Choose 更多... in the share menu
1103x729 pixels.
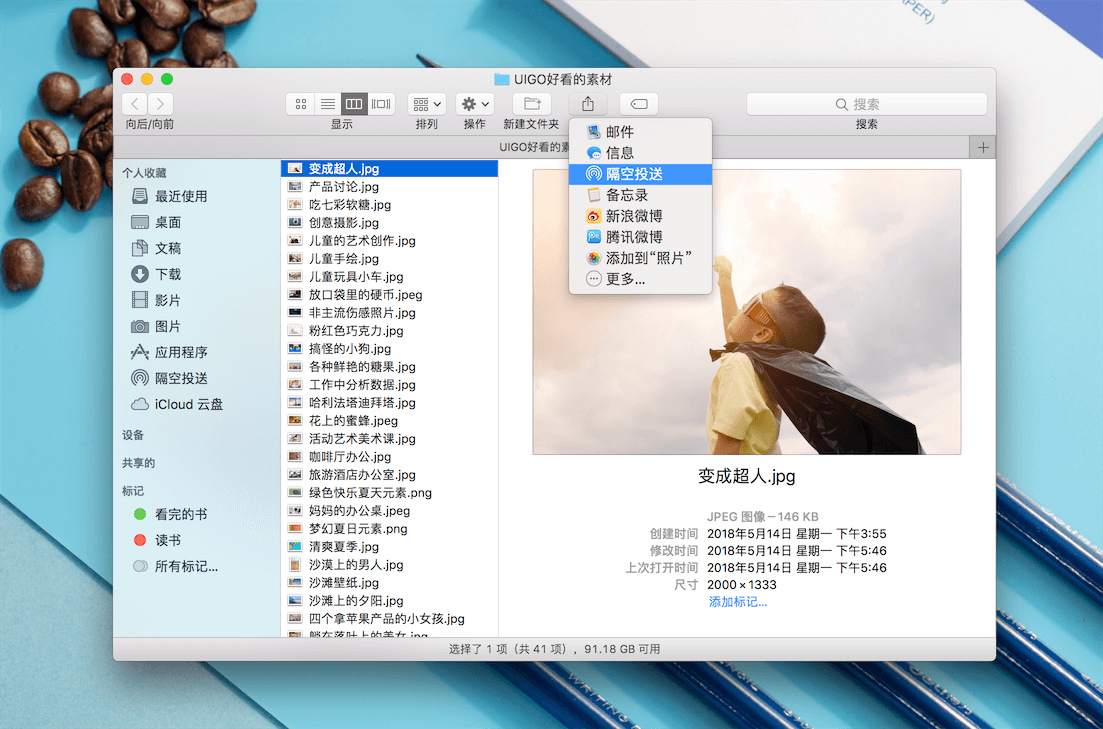pos(640,279)
